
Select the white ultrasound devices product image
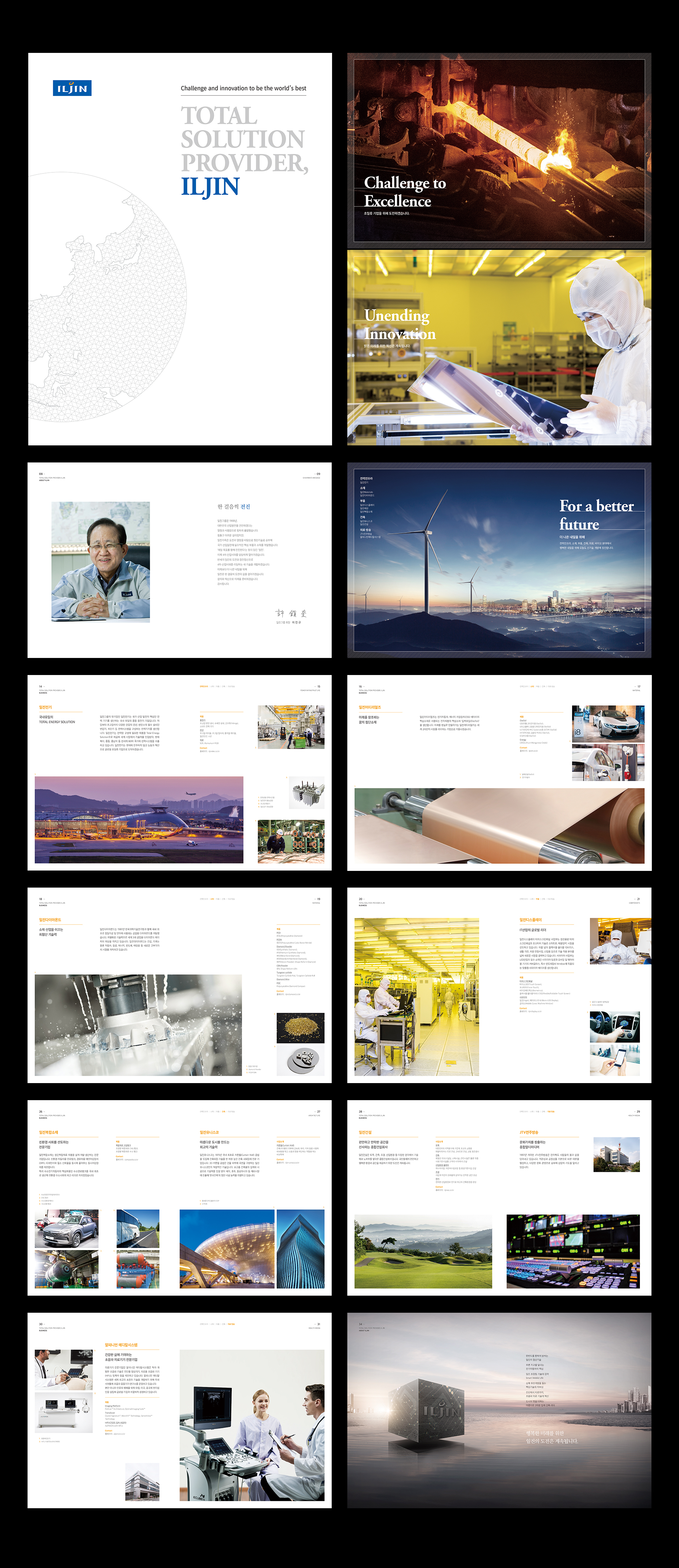(64, 1413)
